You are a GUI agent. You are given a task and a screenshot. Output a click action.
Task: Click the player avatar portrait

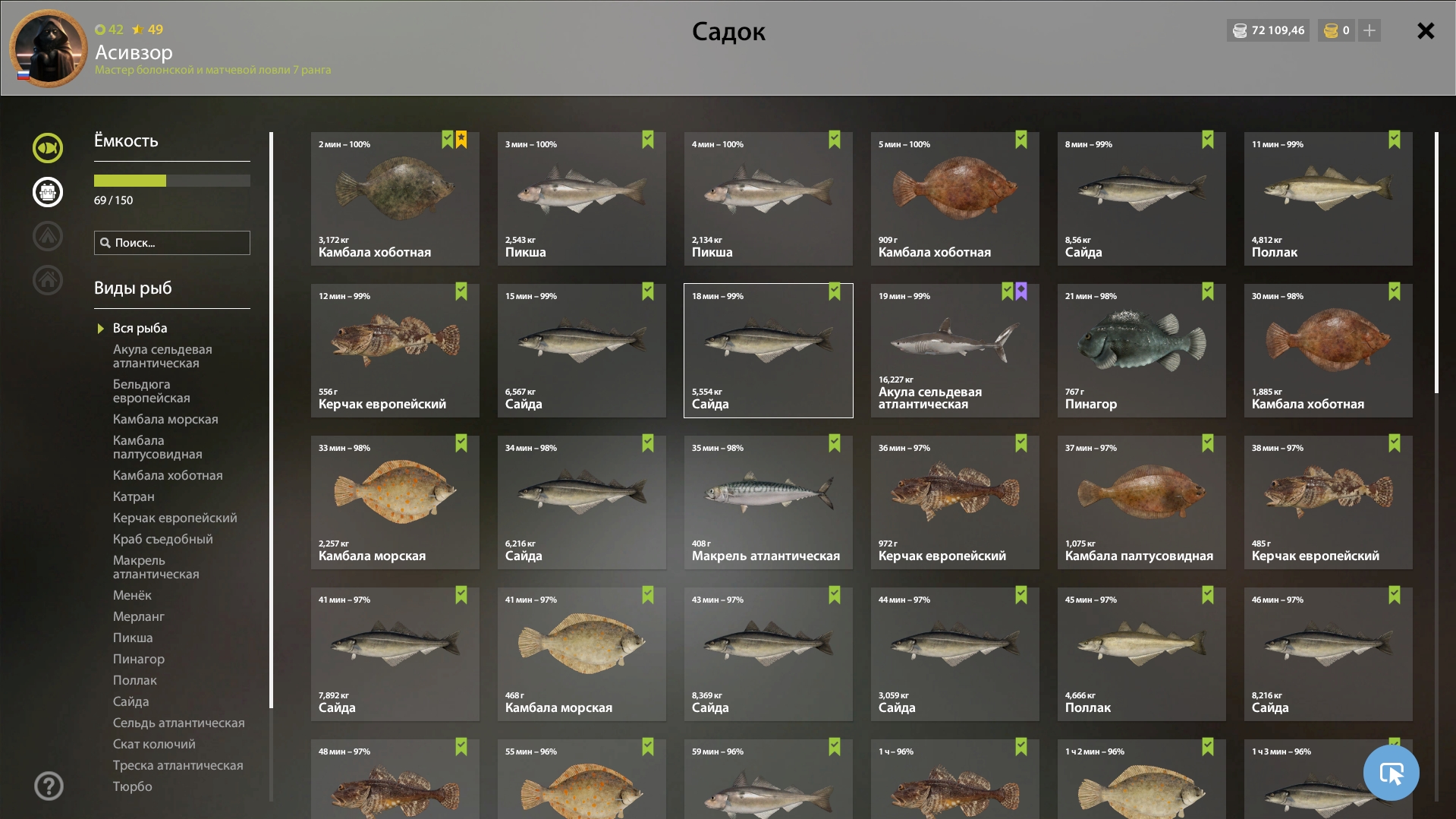pos(48,48)
